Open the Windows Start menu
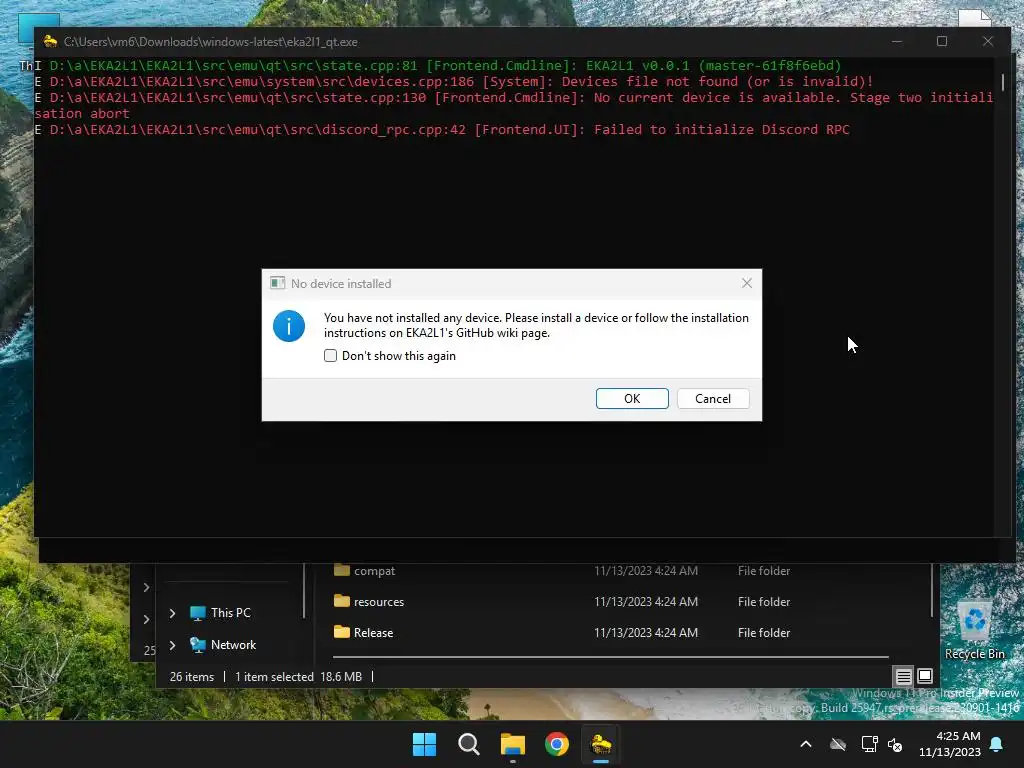This screenshot has height=768, width=1024. 424,744
